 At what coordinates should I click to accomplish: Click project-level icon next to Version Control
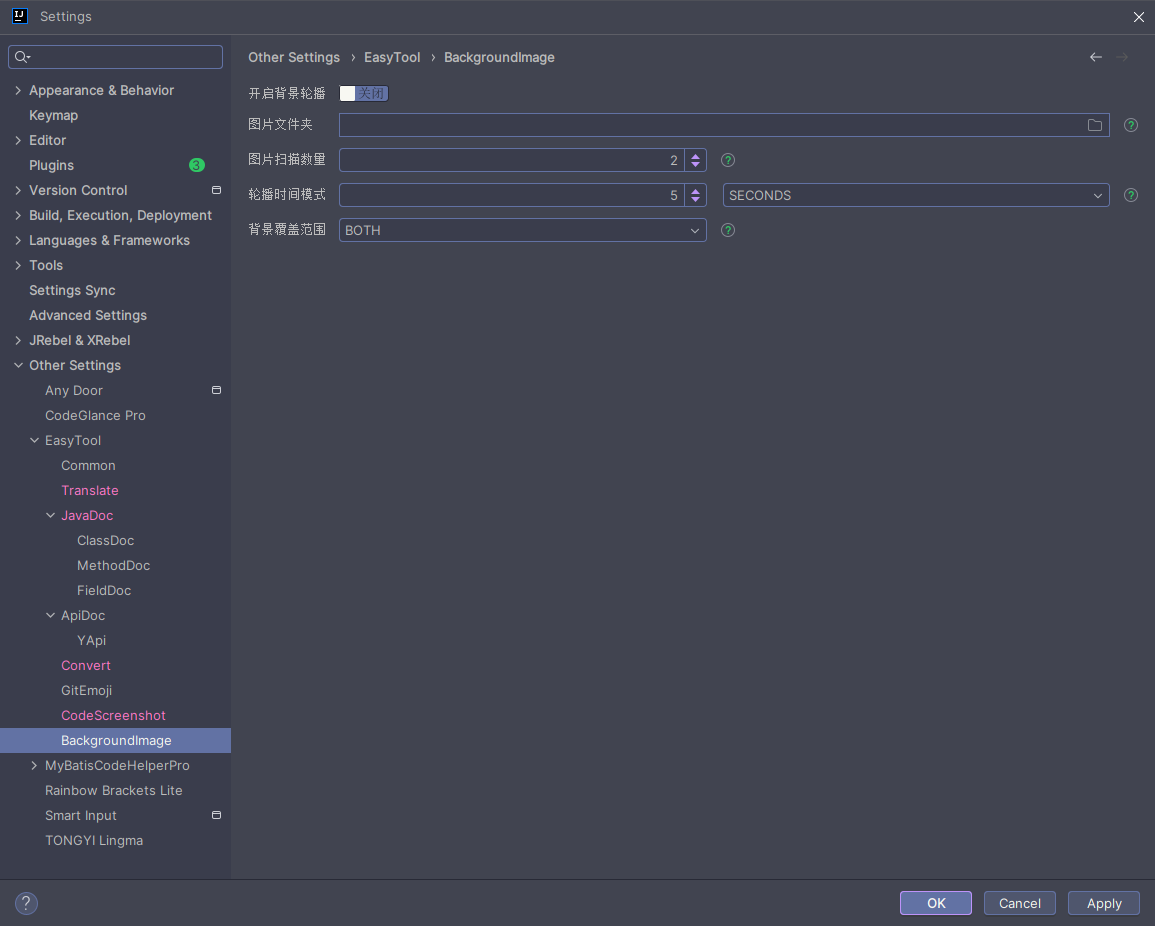point(217,190)
